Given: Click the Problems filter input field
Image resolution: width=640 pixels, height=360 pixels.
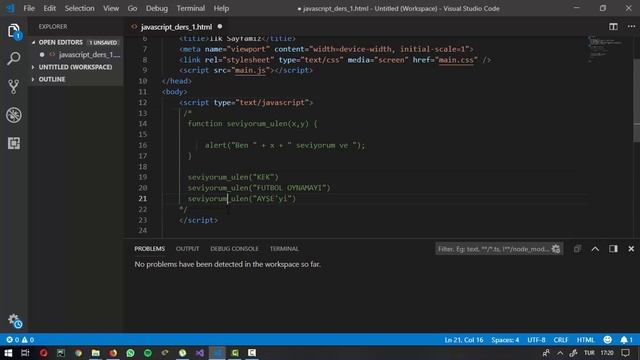Looking at the screenshot, I should point(493,249).
